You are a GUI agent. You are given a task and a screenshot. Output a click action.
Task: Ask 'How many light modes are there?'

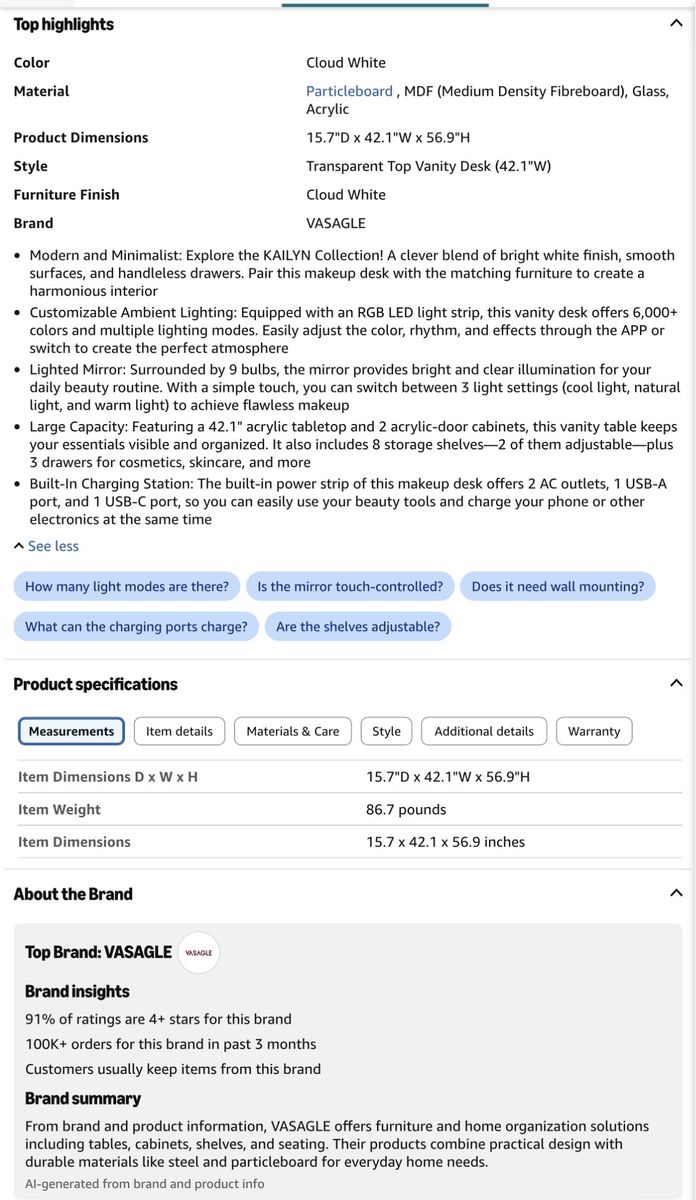127,587
